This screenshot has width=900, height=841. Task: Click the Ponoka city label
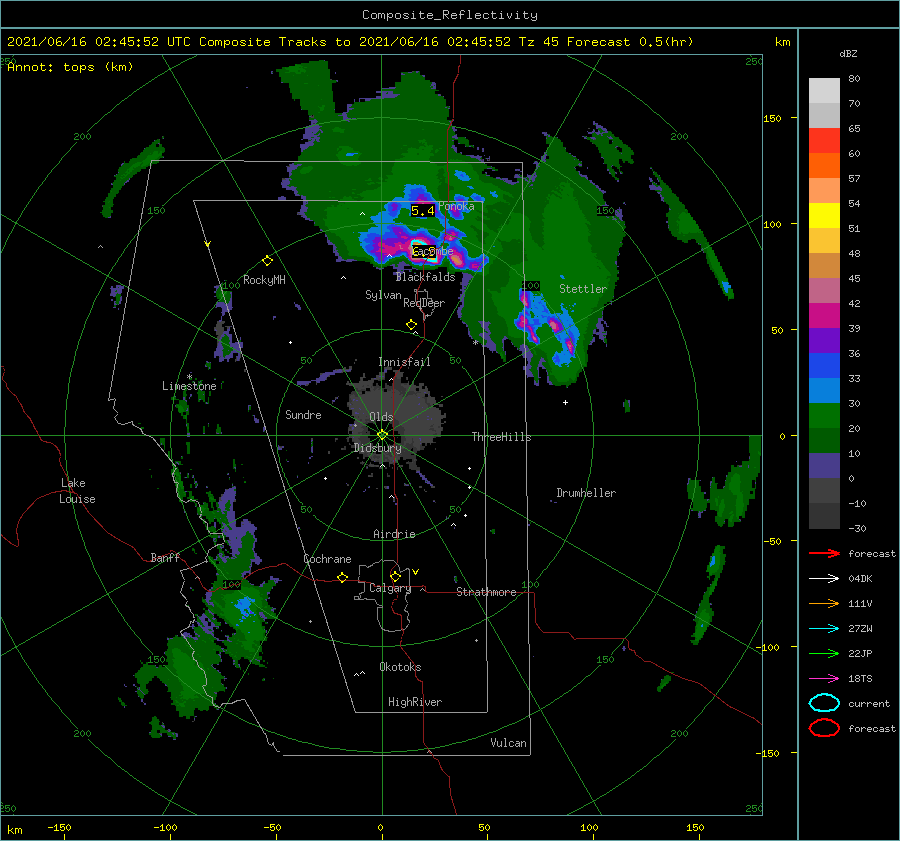[456, 206]
